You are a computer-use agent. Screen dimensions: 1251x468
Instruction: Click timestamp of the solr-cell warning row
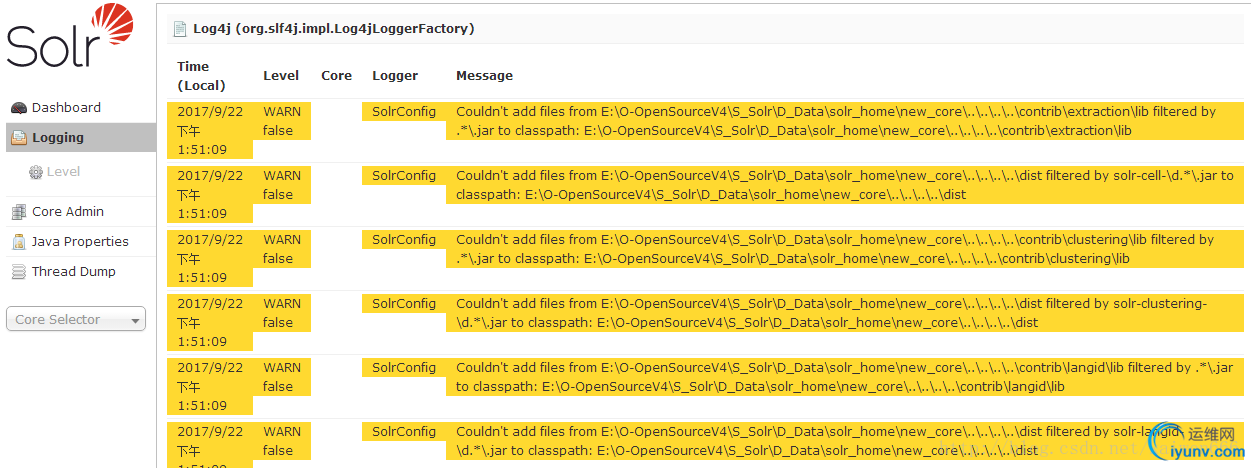[x=210, y=195]
